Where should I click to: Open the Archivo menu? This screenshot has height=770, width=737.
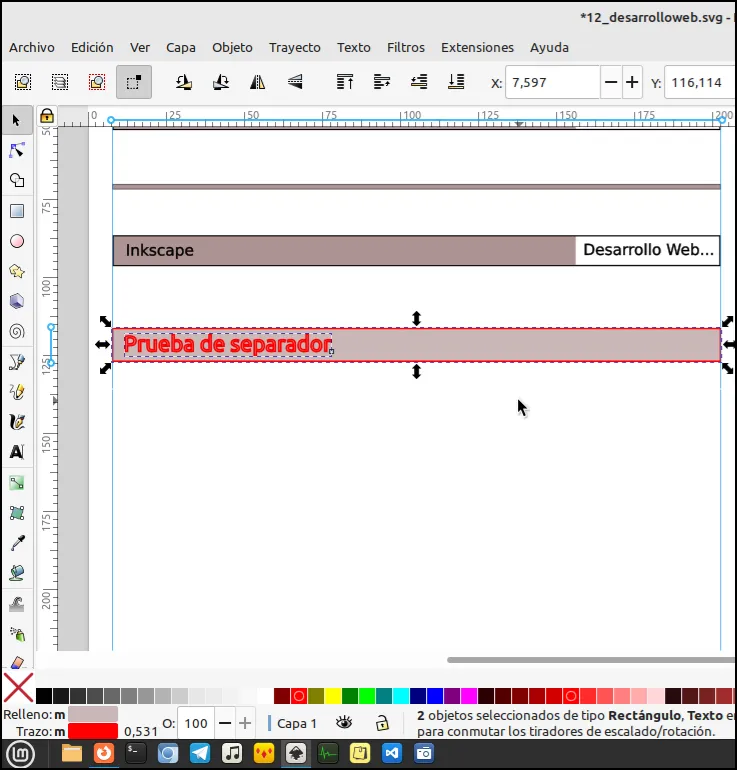click(32, 48)
